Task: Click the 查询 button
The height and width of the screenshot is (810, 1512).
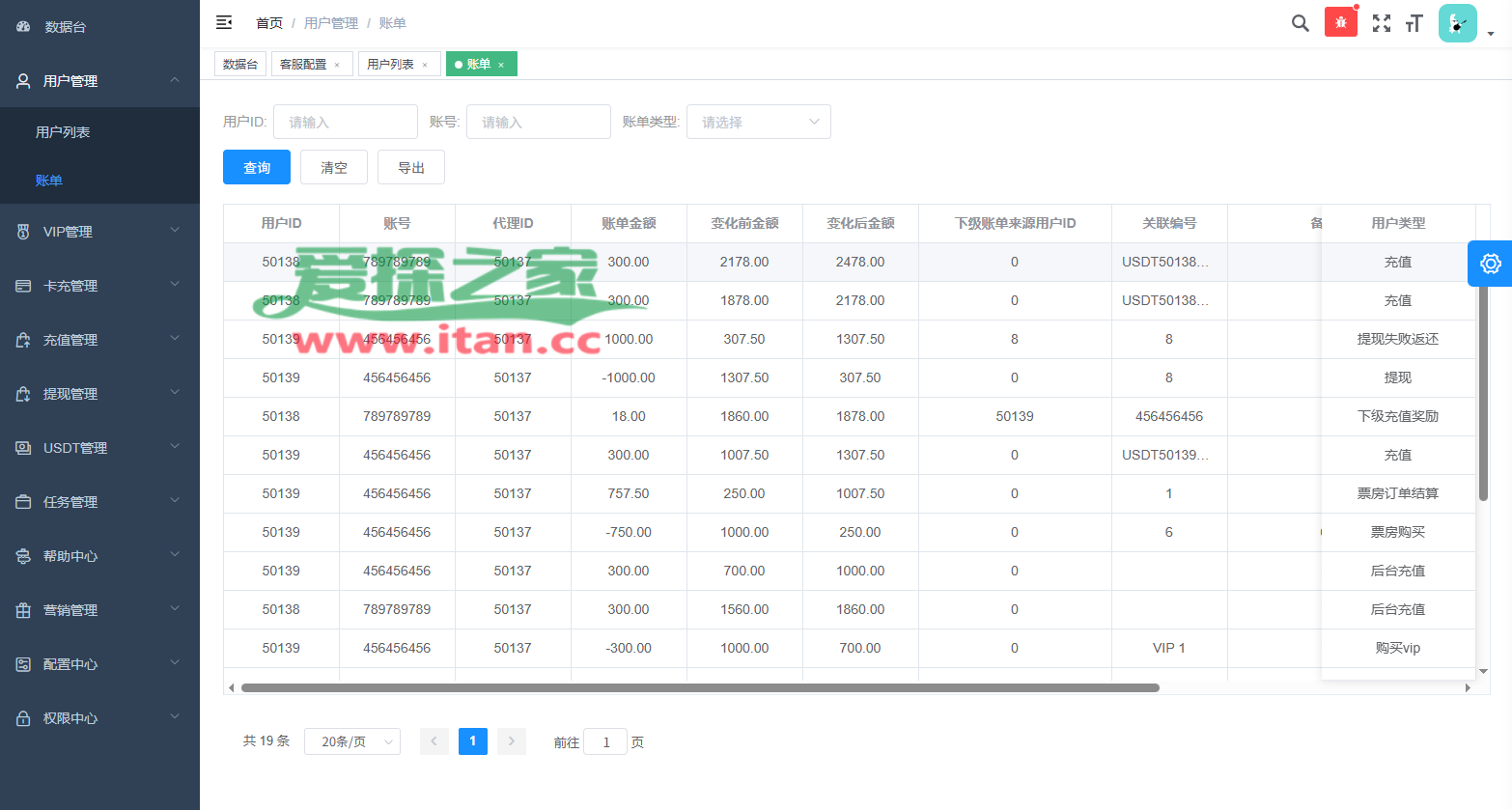Action: pos(257,167)
